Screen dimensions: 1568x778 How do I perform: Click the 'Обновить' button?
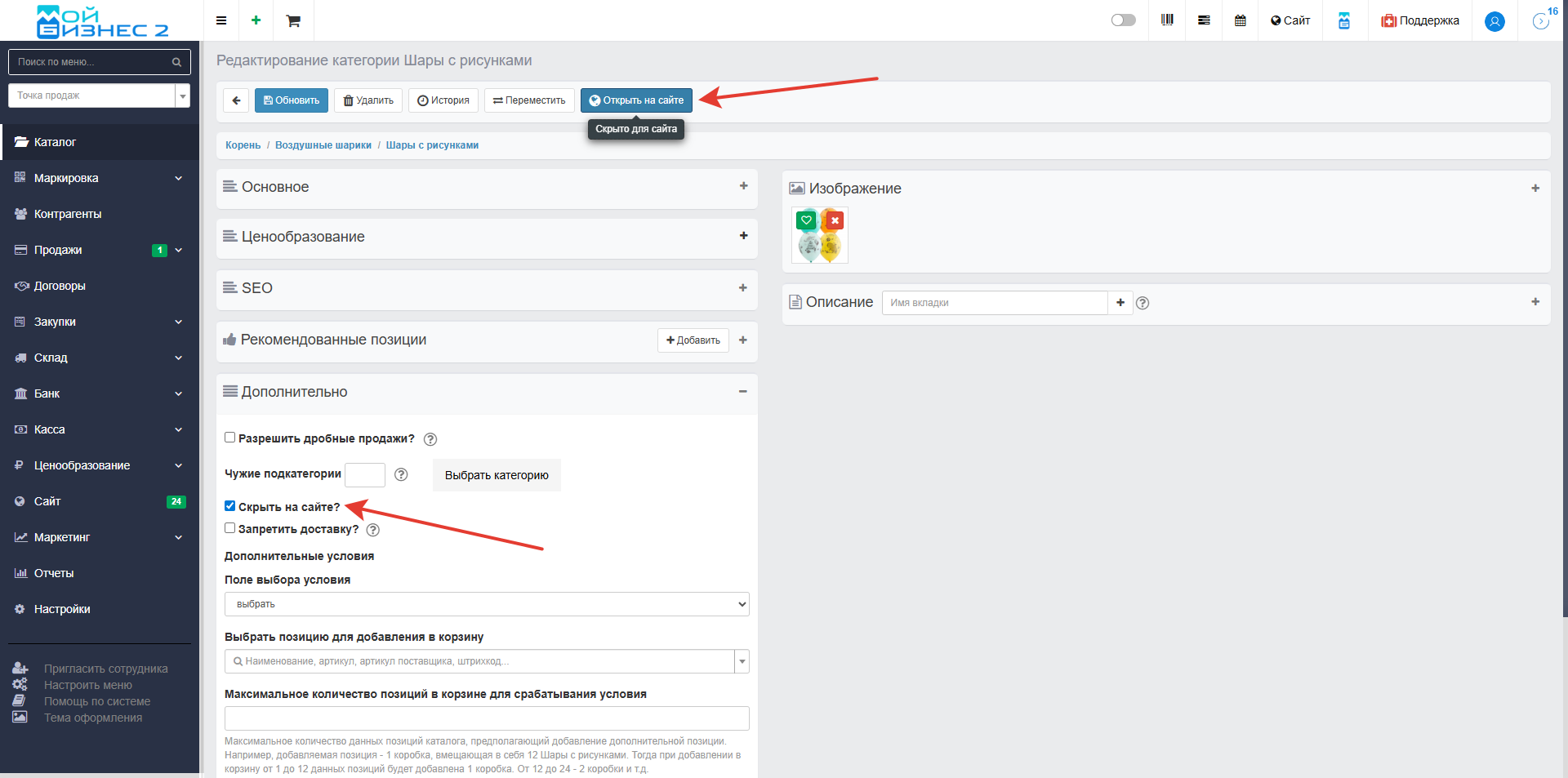coord(292,100)
